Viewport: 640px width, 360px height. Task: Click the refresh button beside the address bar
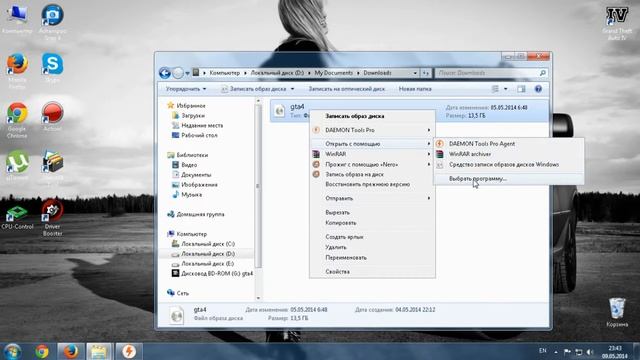coord(426,73)
